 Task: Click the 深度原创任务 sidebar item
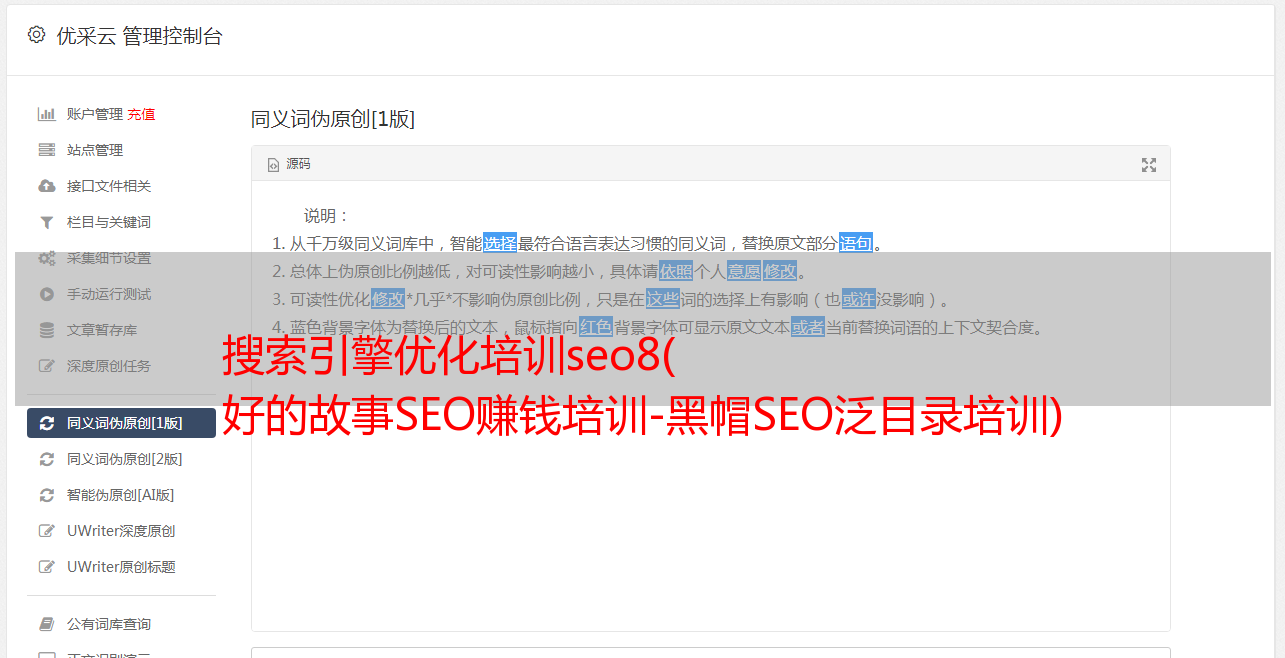[121, 366]
